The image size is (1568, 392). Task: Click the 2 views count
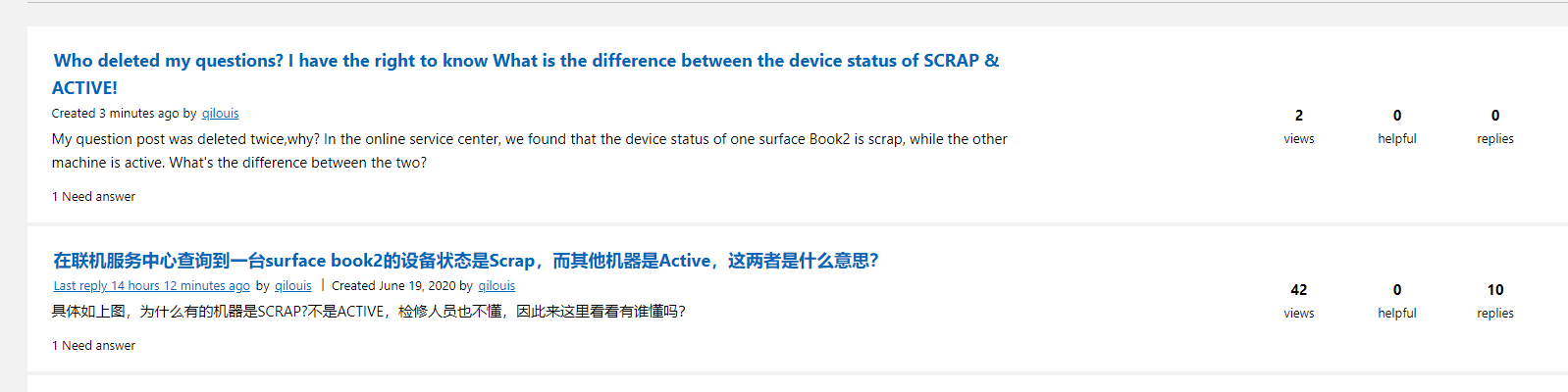tap(1299, 116)
